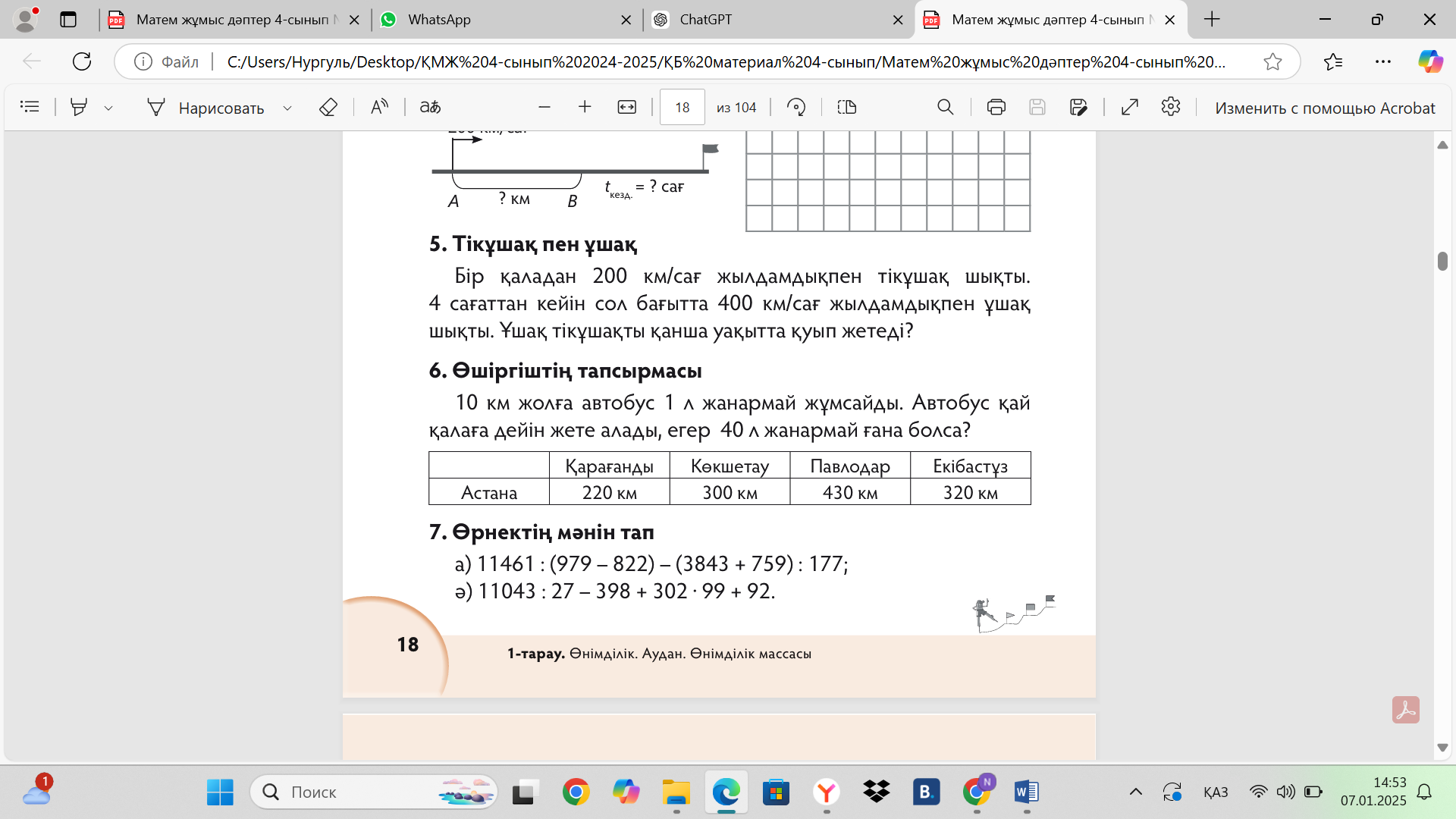Screen dimensions: 1456x819
Task: Enter full screen view
Action: [1130, 107]
